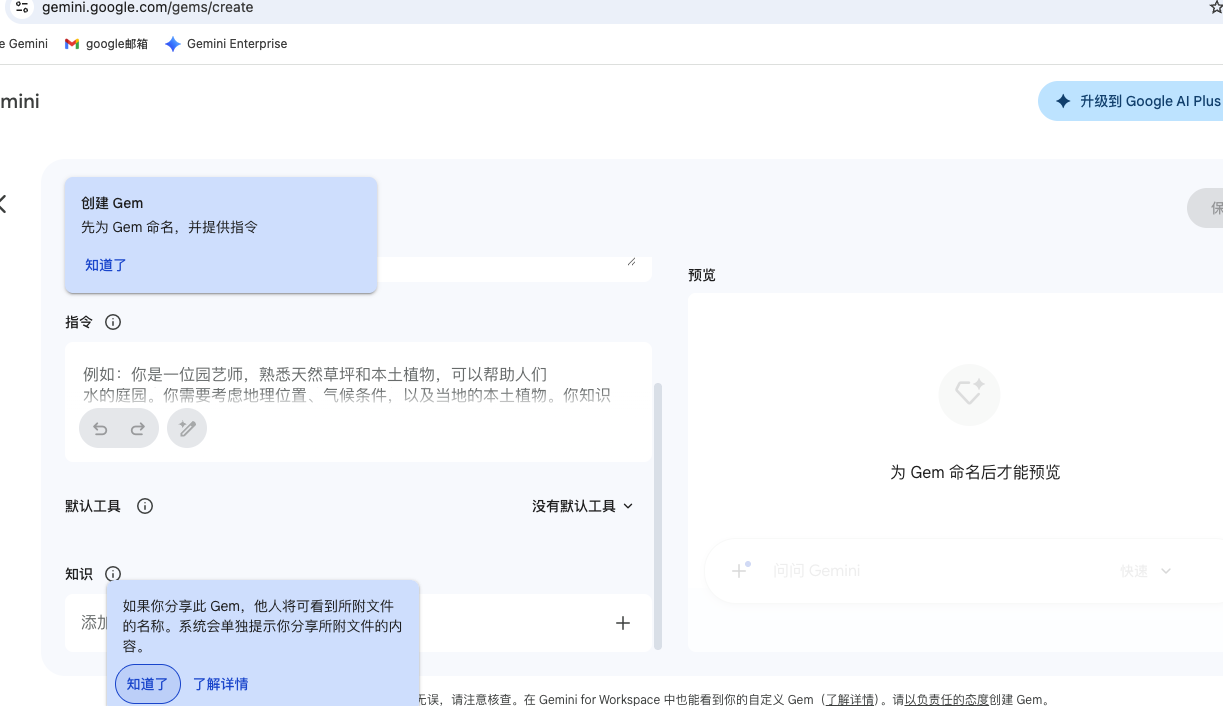The width and height of the screenshot is (1223, 706).
Task: Click the 默认工具 label
Action: coord(93,506)
